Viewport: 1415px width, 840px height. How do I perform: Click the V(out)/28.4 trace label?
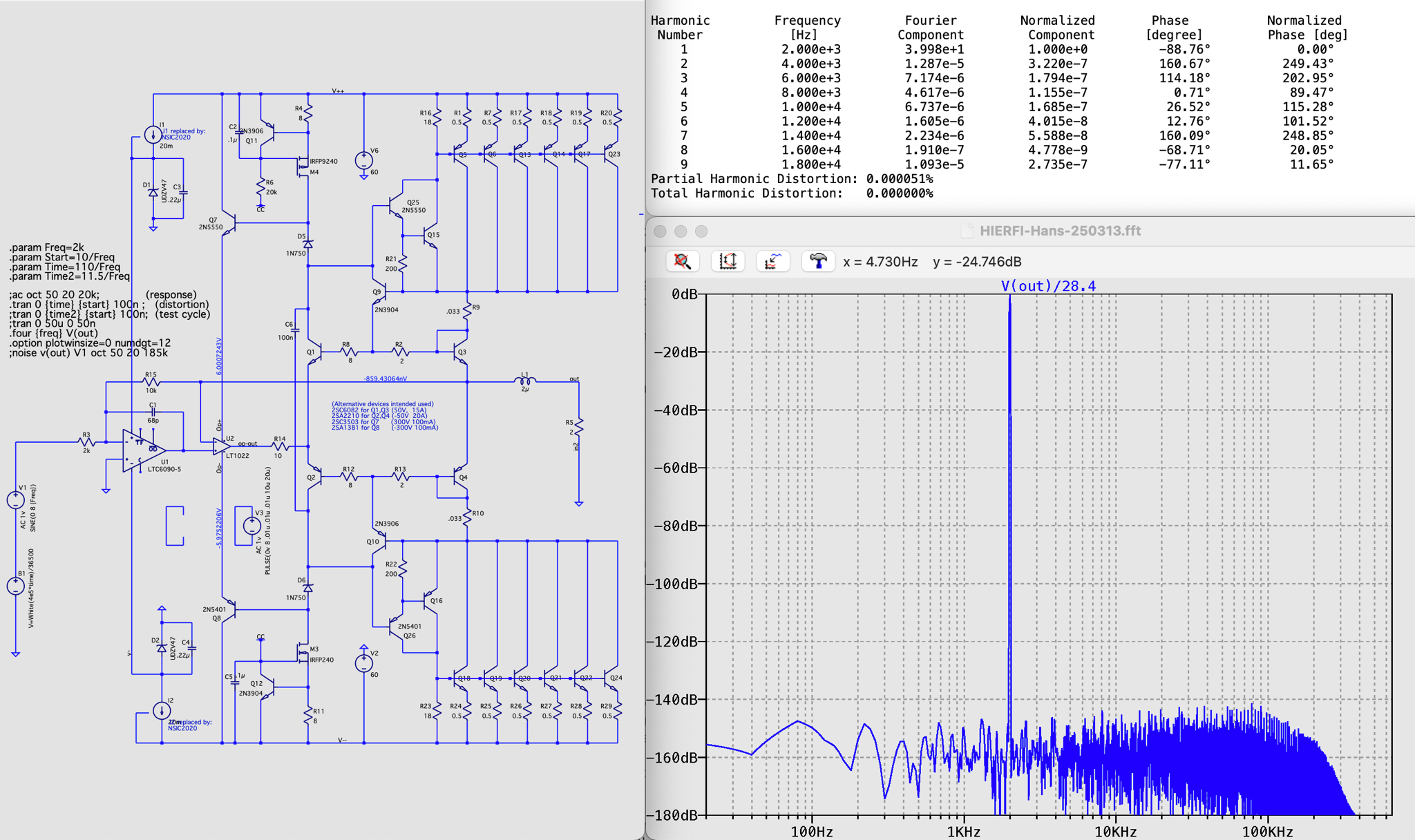click(x=1048, y=286)
